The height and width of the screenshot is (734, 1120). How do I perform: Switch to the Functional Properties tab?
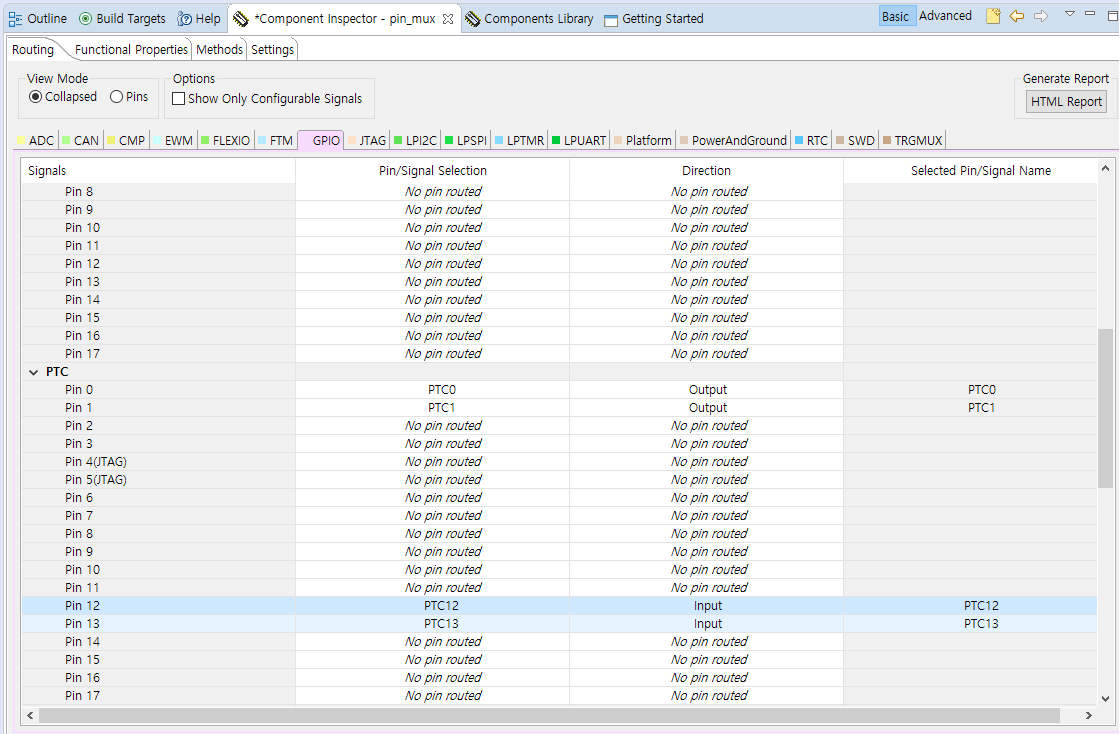click(x=132, y=49)
